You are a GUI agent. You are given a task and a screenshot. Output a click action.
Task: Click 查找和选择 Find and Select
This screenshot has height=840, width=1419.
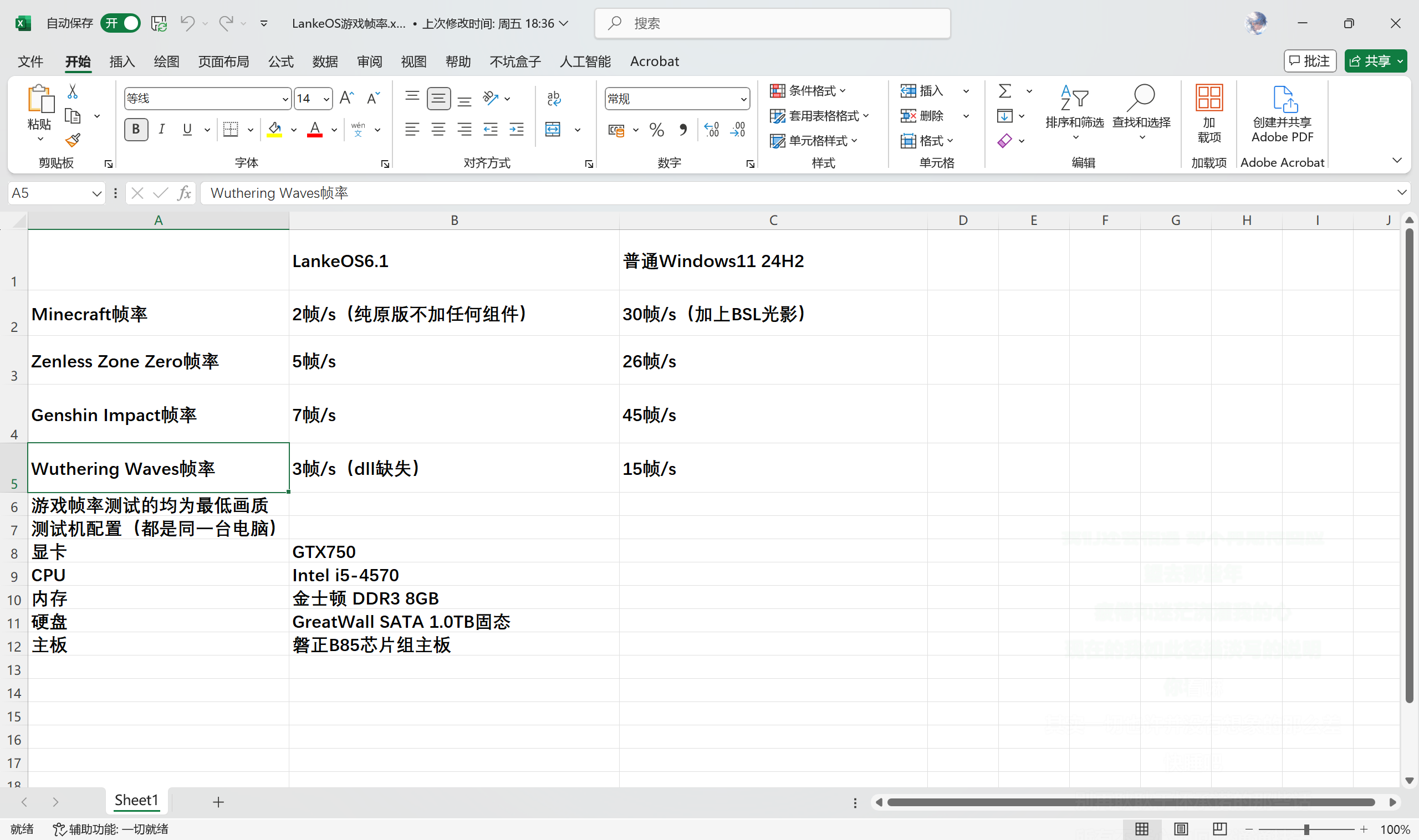click(x=1141, y=112)
